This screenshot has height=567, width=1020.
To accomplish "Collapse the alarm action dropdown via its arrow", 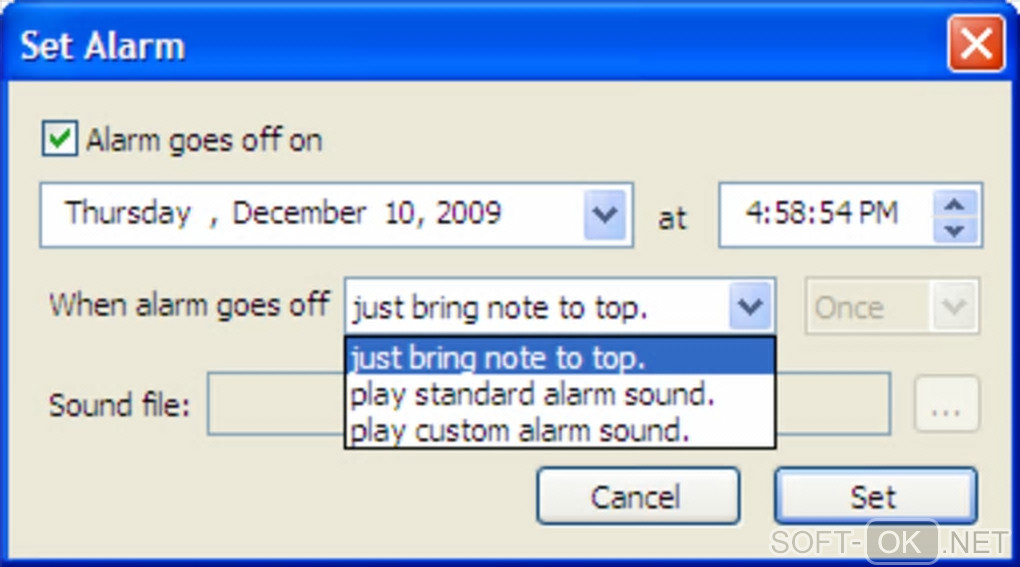I will (x=751, y=306).
